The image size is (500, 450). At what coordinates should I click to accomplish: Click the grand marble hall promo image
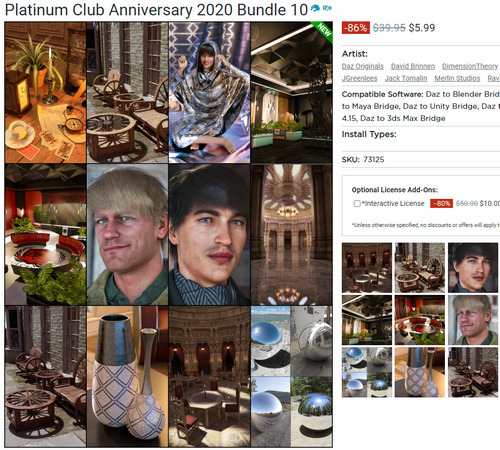click(291, 234)
